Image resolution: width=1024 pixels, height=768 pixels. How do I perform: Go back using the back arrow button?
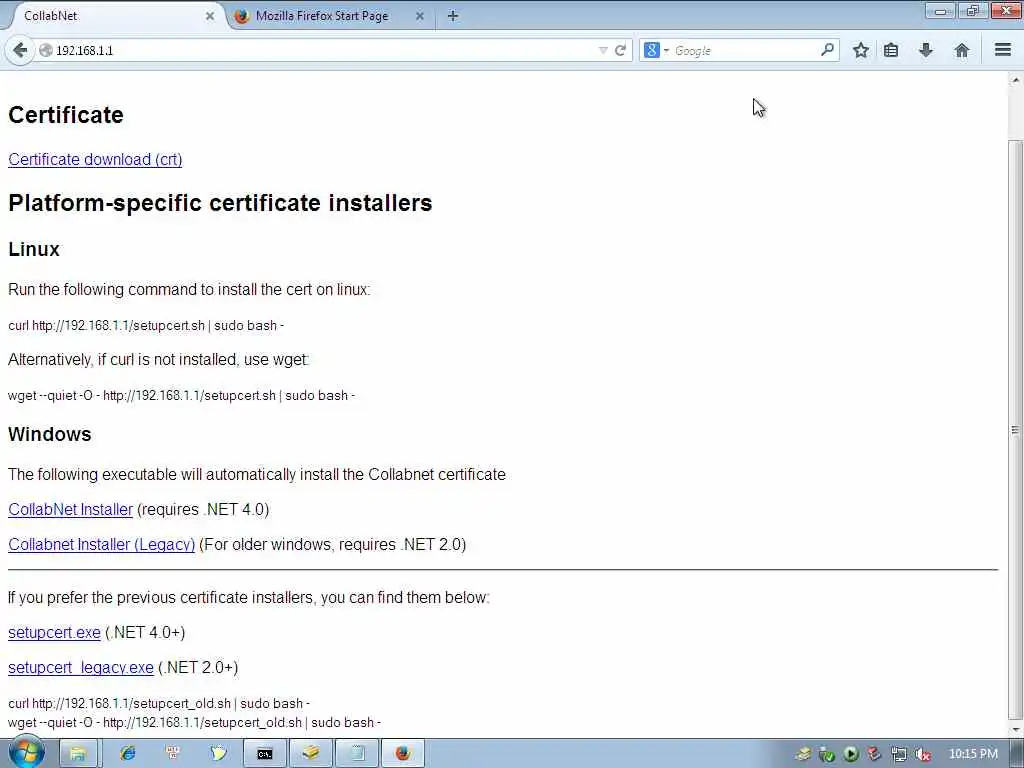[x=20, y=50]
